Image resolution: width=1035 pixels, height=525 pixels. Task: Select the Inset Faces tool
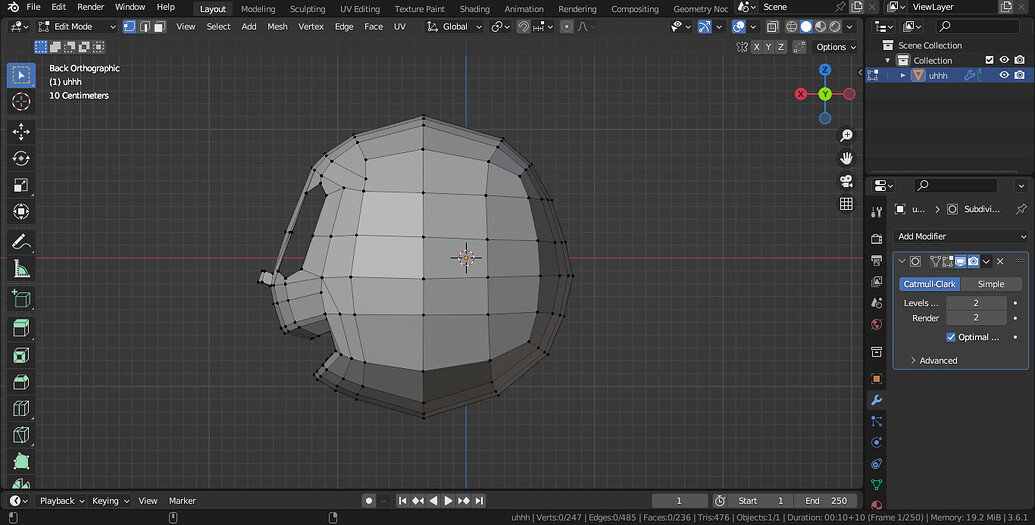(x=21, y=355)
